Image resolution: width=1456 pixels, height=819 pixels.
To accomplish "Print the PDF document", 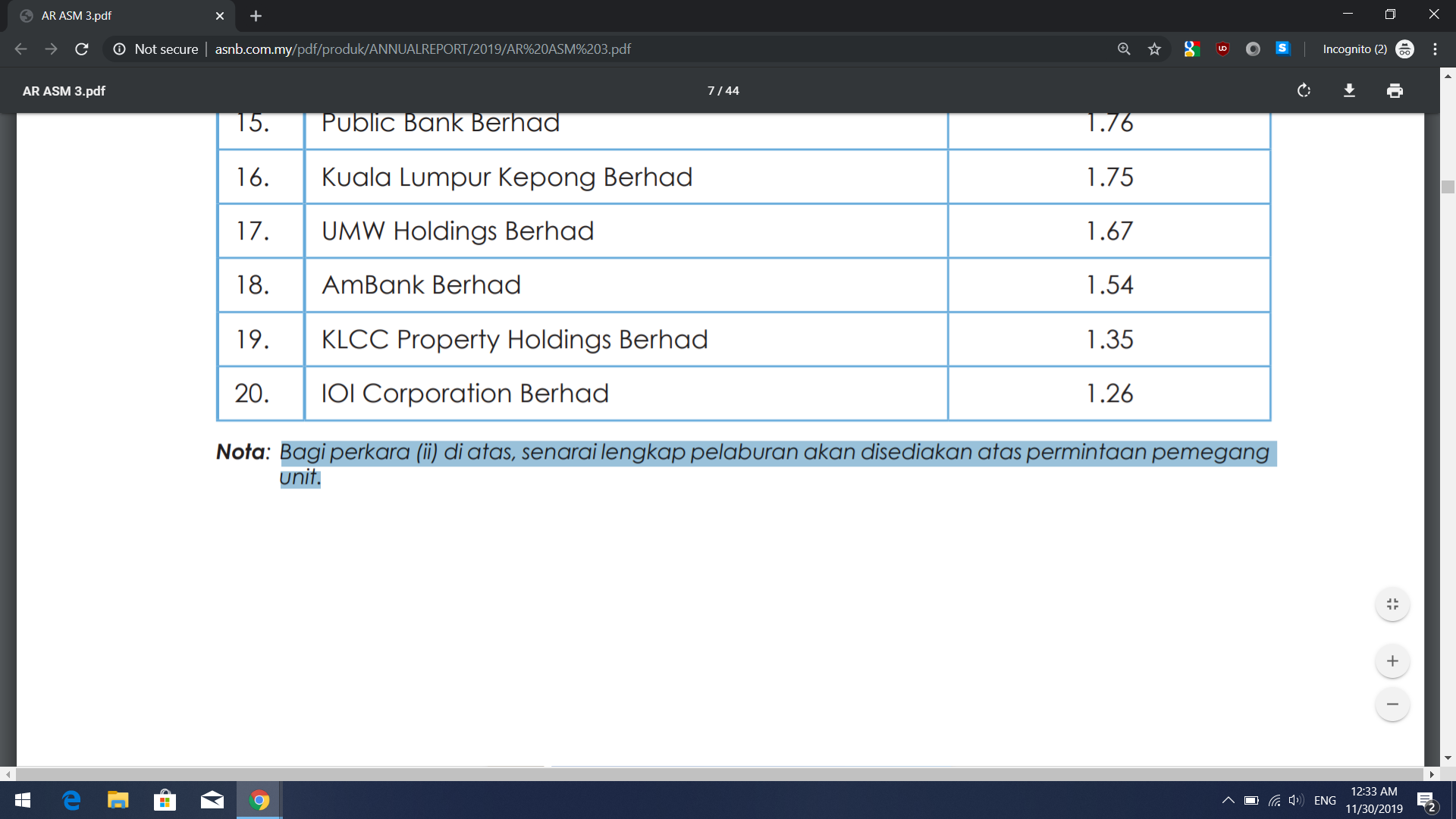I will 1395,90.
